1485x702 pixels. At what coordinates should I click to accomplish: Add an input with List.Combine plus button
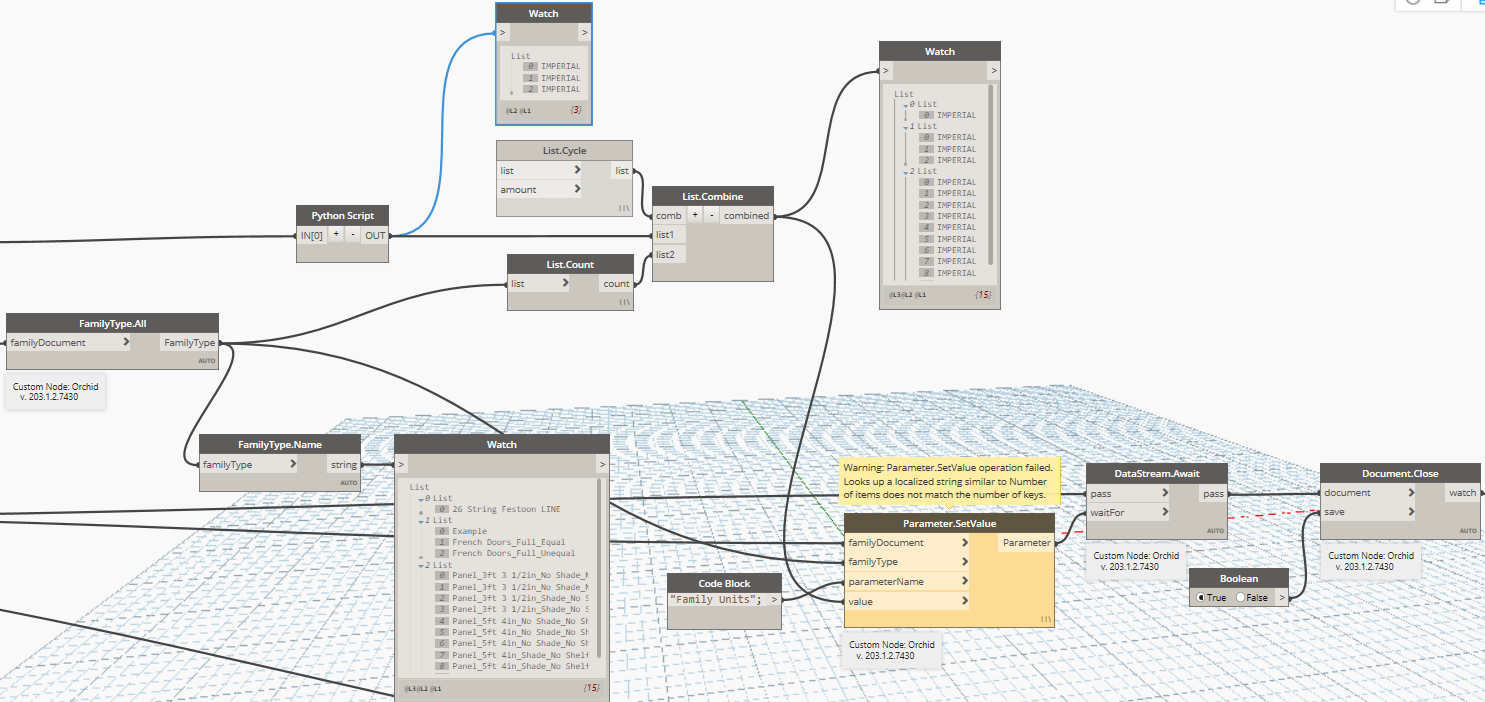(694, 215)
